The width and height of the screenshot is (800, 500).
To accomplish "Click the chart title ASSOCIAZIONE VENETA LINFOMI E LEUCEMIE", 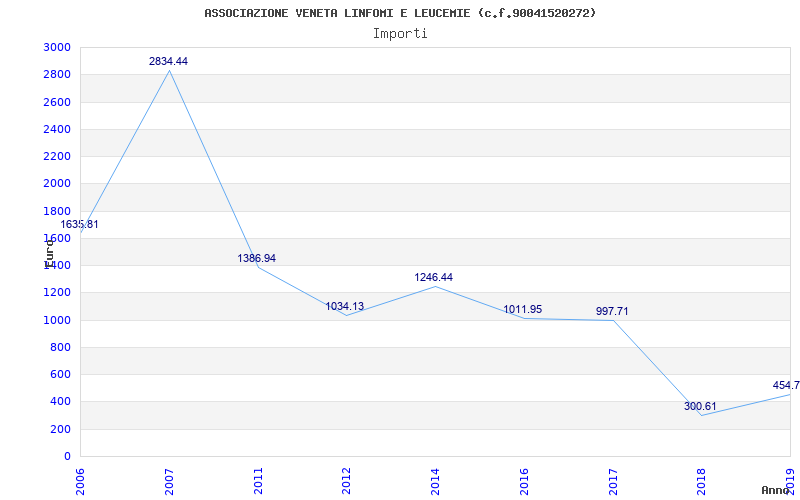I will coord(400,13).
